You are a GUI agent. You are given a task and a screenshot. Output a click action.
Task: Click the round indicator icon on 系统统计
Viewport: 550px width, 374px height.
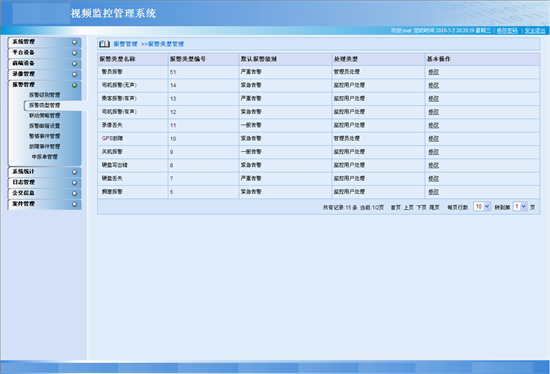[74, 172]
